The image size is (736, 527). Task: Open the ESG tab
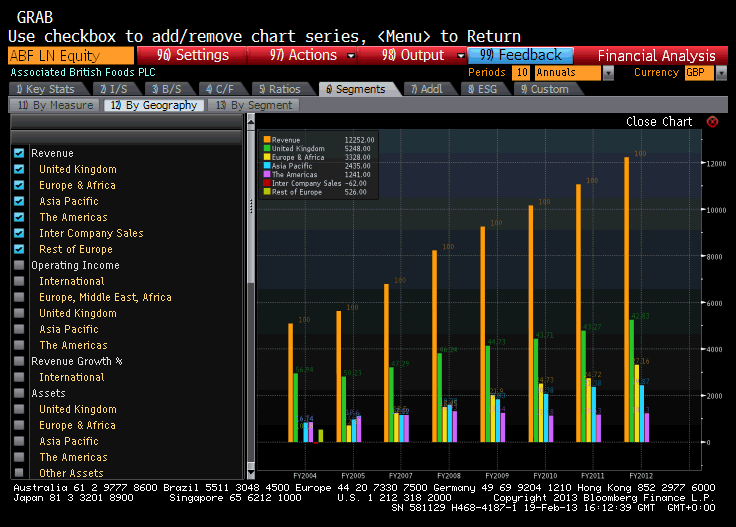pos(485,89)
